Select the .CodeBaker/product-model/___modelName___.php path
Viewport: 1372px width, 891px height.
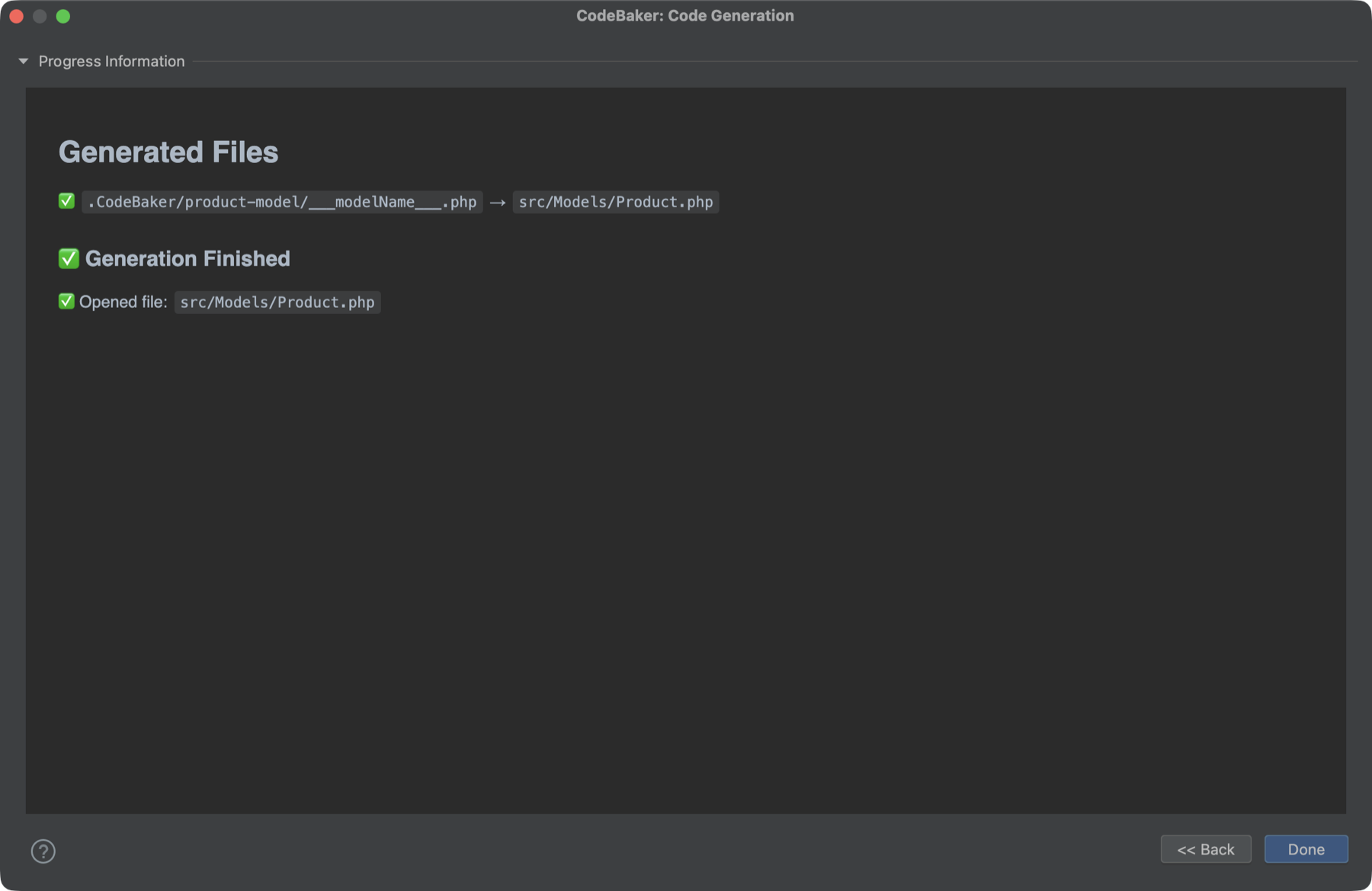(282, 202)
